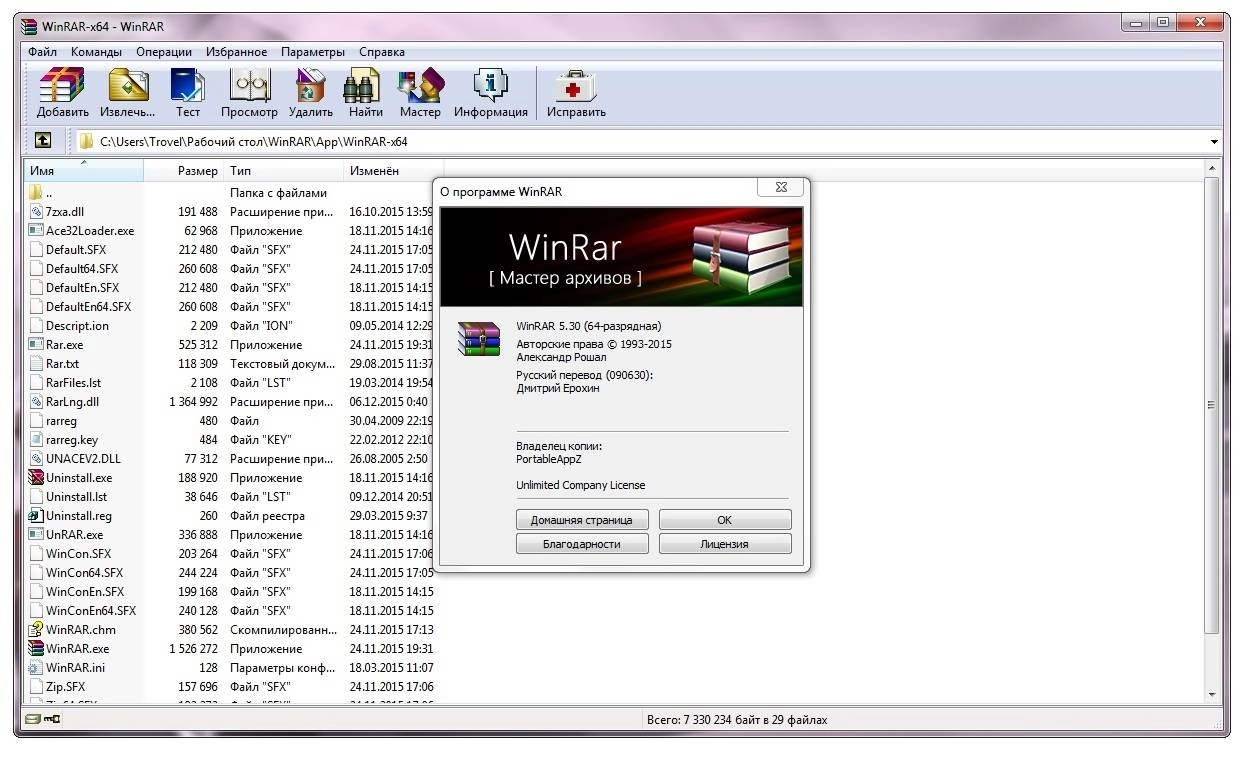Select the WinRAR.ini settings file icon

(37, 668)
